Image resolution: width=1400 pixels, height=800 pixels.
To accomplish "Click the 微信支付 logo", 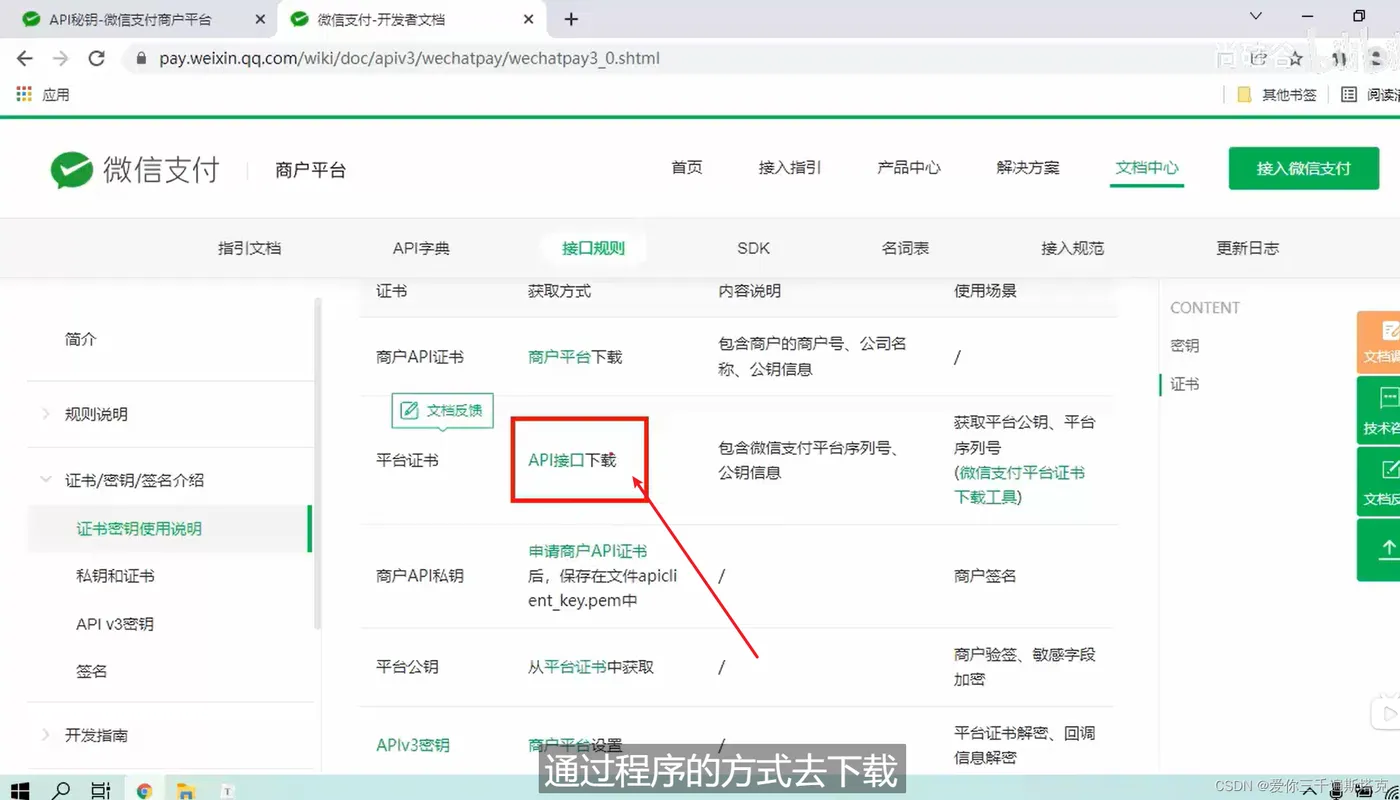I will coord(135,169).
